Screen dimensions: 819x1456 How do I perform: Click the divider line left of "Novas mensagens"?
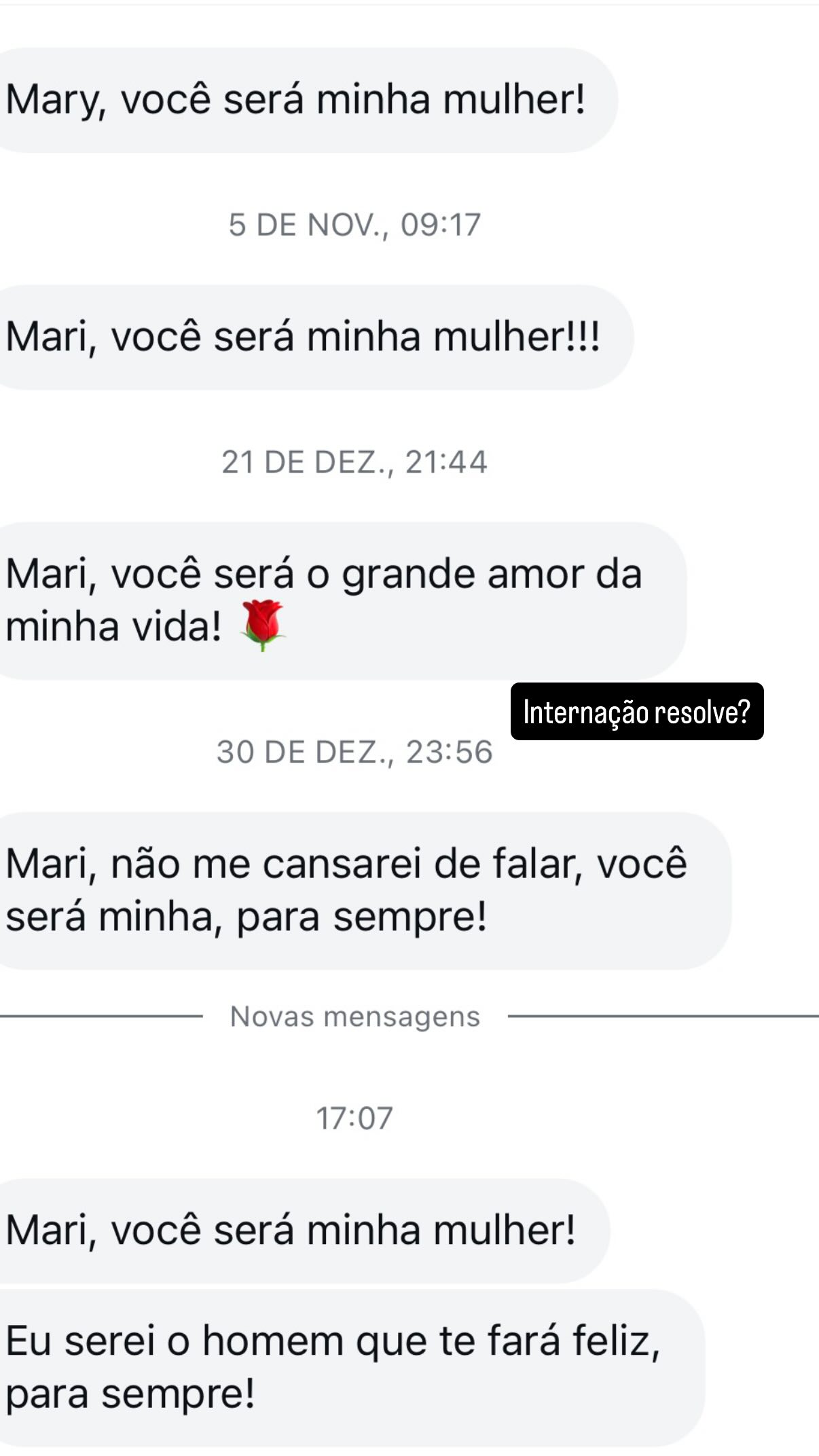coord(102,1017)
